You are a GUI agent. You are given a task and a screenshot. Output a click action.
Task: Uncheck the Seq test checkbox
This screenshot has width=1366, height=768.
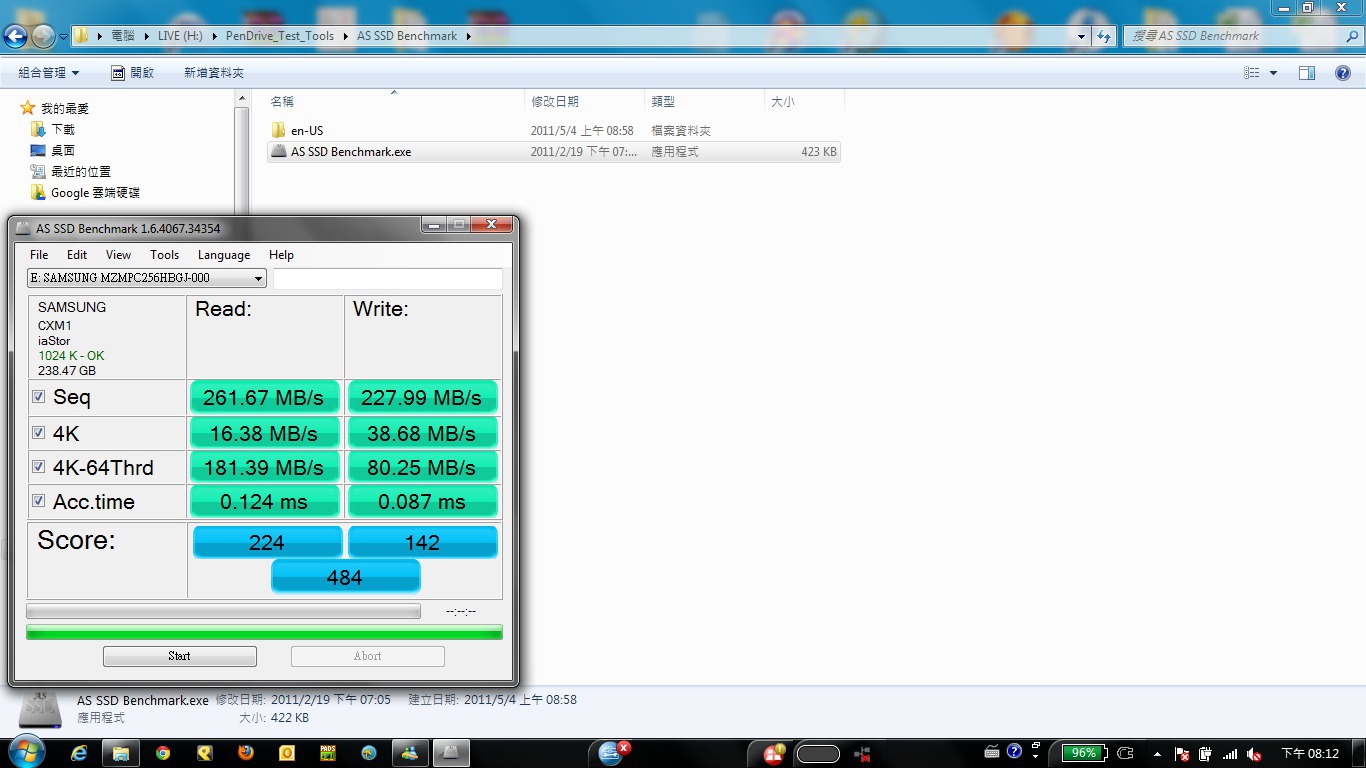38,397
